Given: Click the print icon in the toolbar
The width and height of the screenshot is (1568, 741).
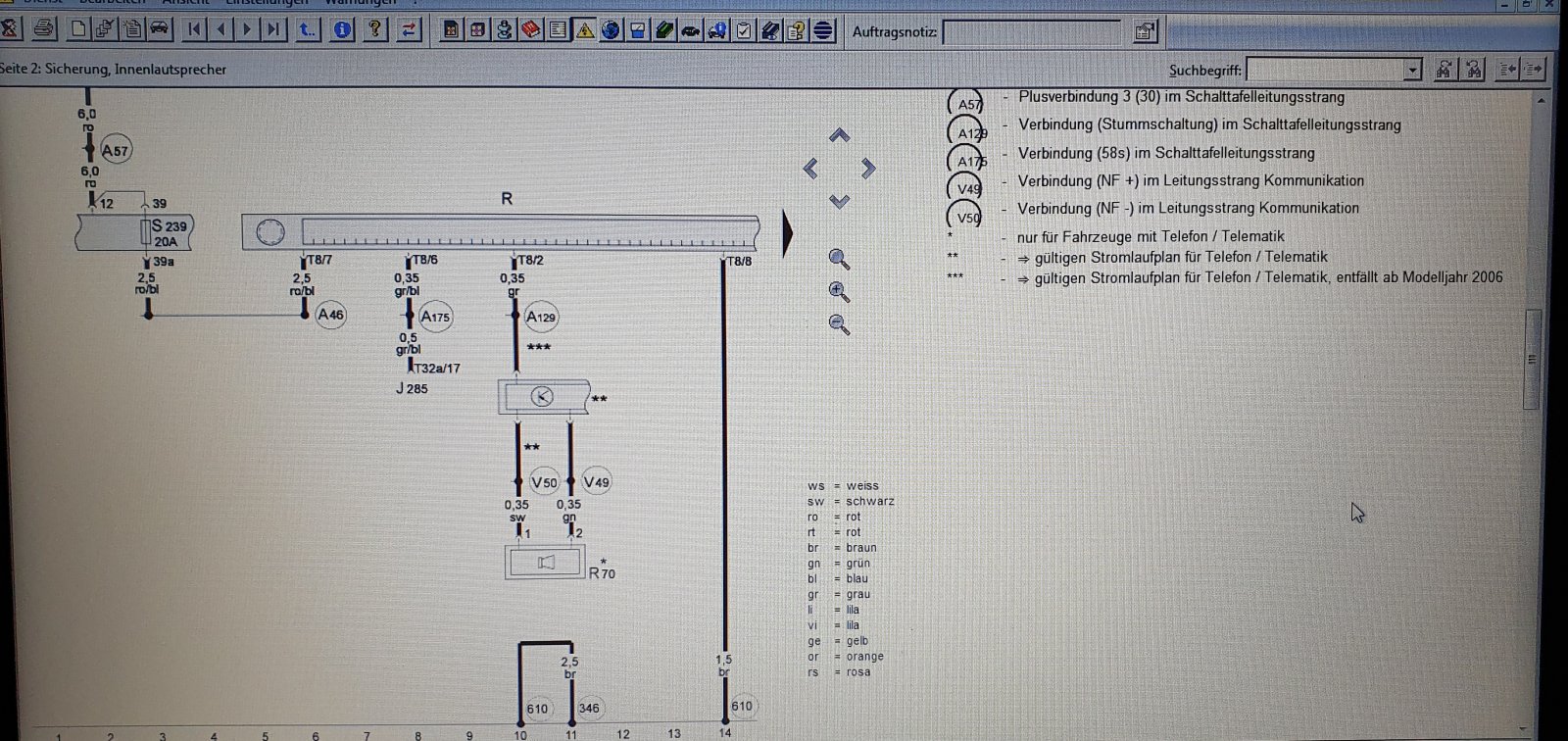Looking at the screenshot, I should pyautogui.click(x=44, y=28).
